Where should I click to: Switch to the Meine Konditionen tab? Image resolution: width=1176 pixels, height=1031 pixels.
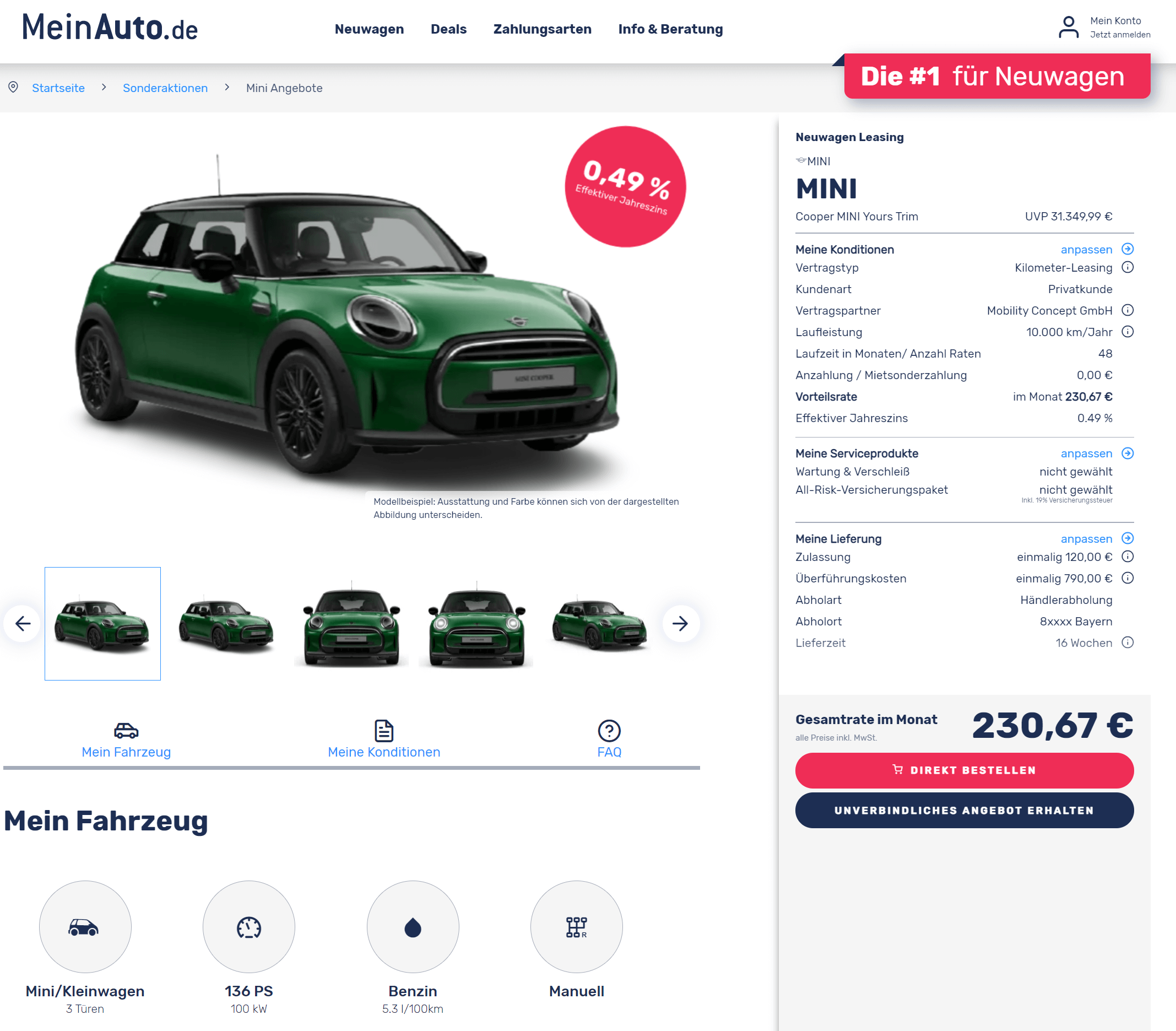point(383,739)
